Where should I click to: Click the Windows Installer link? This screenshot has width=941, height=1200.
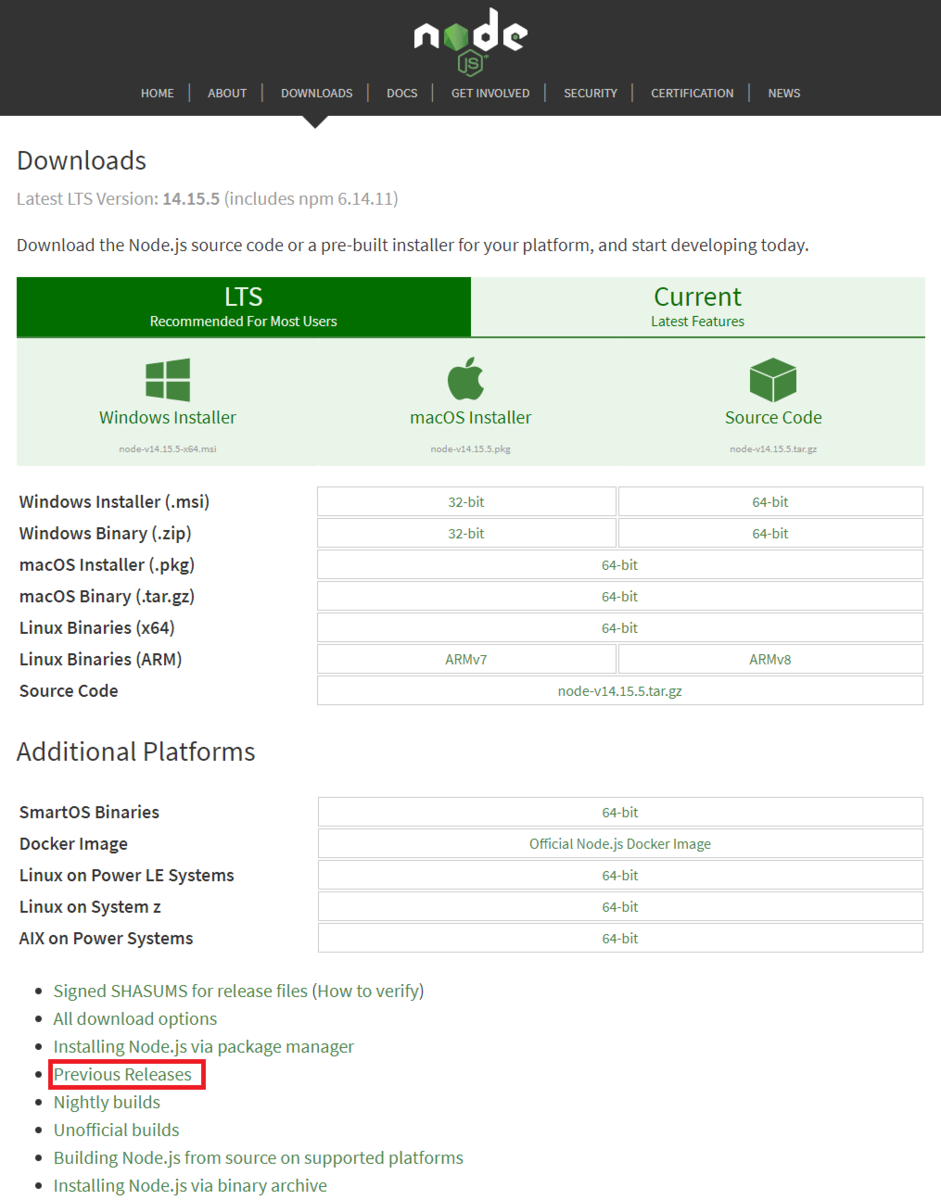tap(168, 417)
